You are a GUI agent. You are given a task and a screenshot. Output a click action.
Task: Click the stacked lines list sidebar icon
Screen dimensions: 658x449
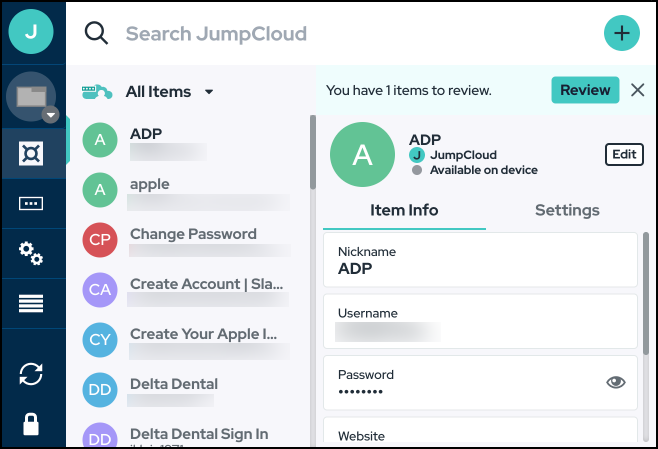32,304
